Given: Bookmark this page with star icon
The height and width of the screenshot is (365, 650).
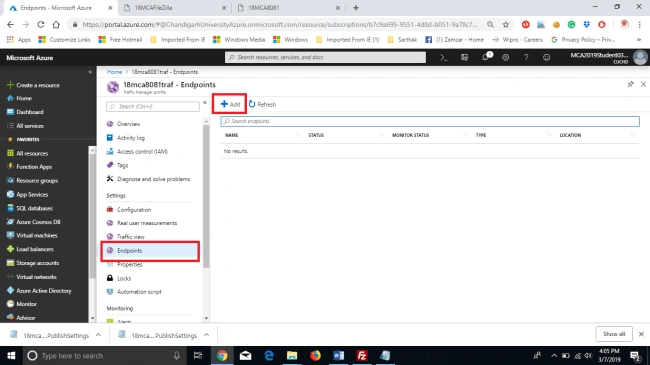Looking at the screenshot, I should click(x=505, y=24).
